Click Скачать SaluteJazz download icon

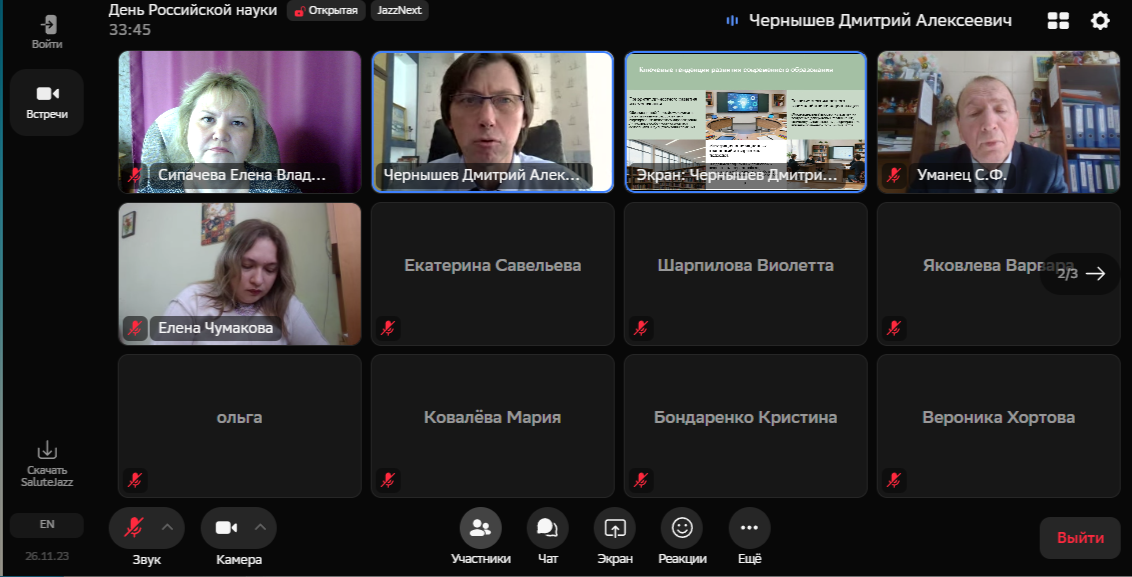[x=47, y=451]
